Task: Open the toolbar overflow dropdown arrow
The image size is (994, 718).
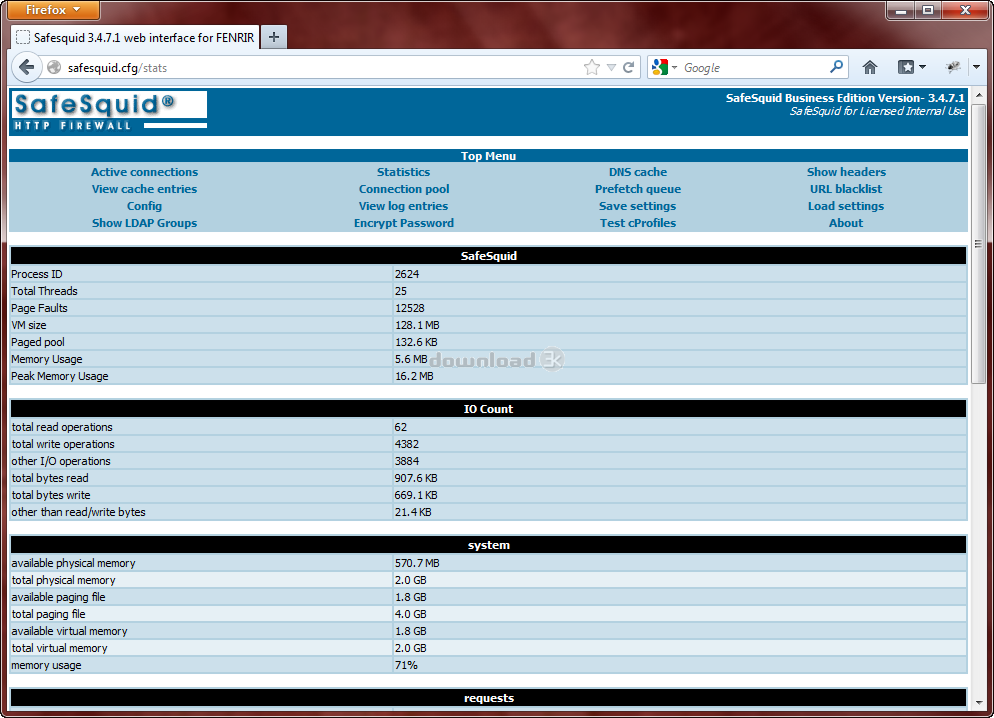Action: coord(976,67)
